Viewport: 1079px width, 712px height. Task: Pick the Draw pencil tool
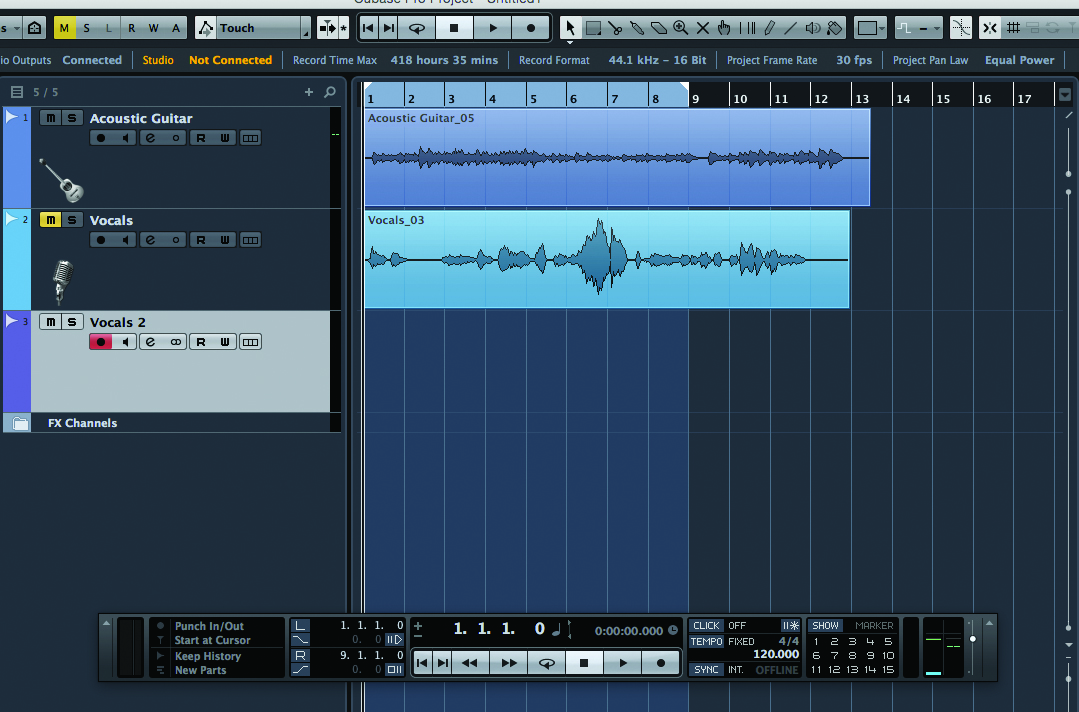770,27
